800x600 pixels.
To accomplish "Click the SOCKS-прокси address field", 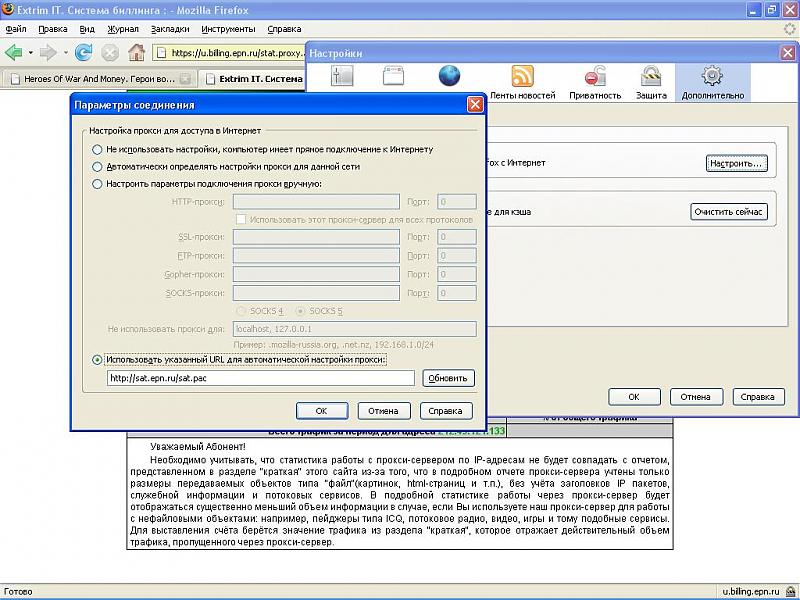I will click(x=316, y=293).
